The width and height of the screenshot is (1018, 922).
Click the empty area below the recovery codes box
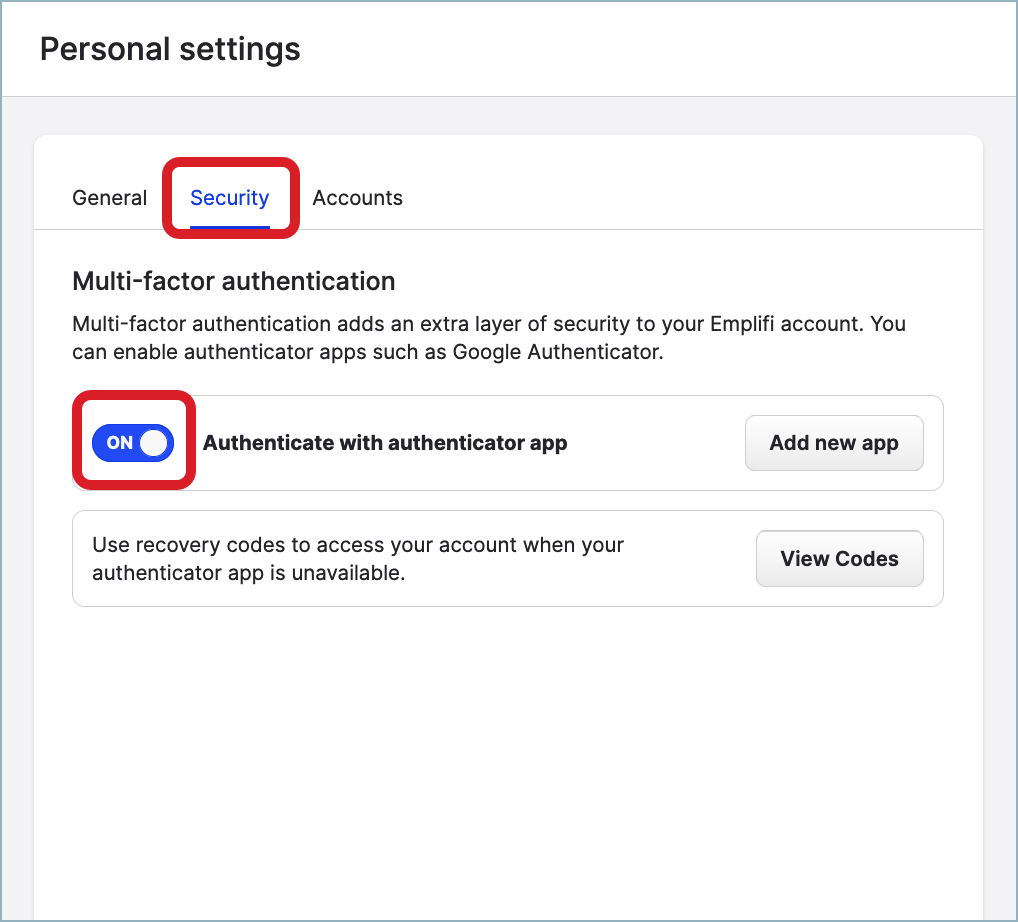[507, 750]
